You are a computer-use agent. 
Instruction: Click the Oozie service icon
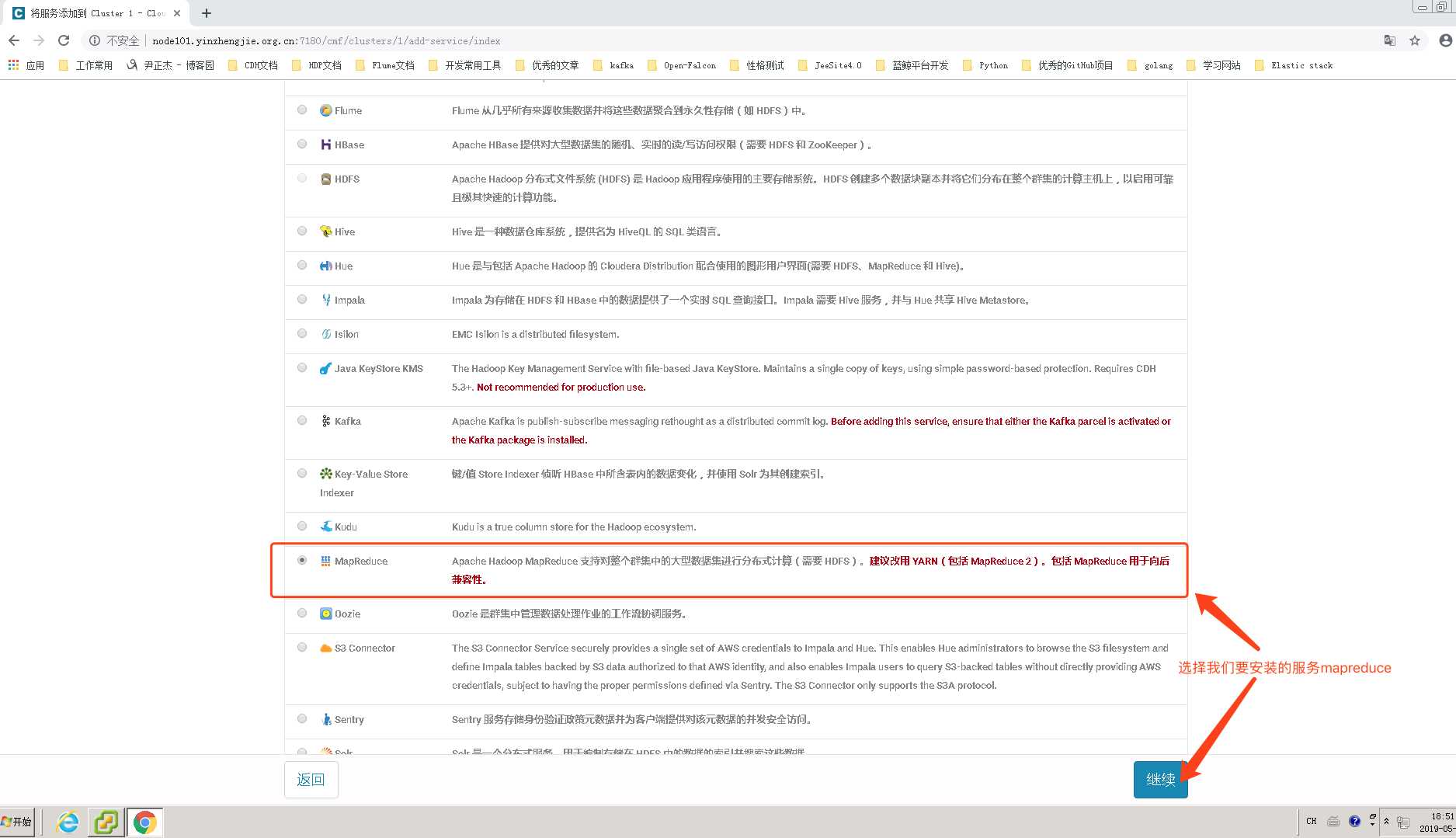[x=326, y=614]
